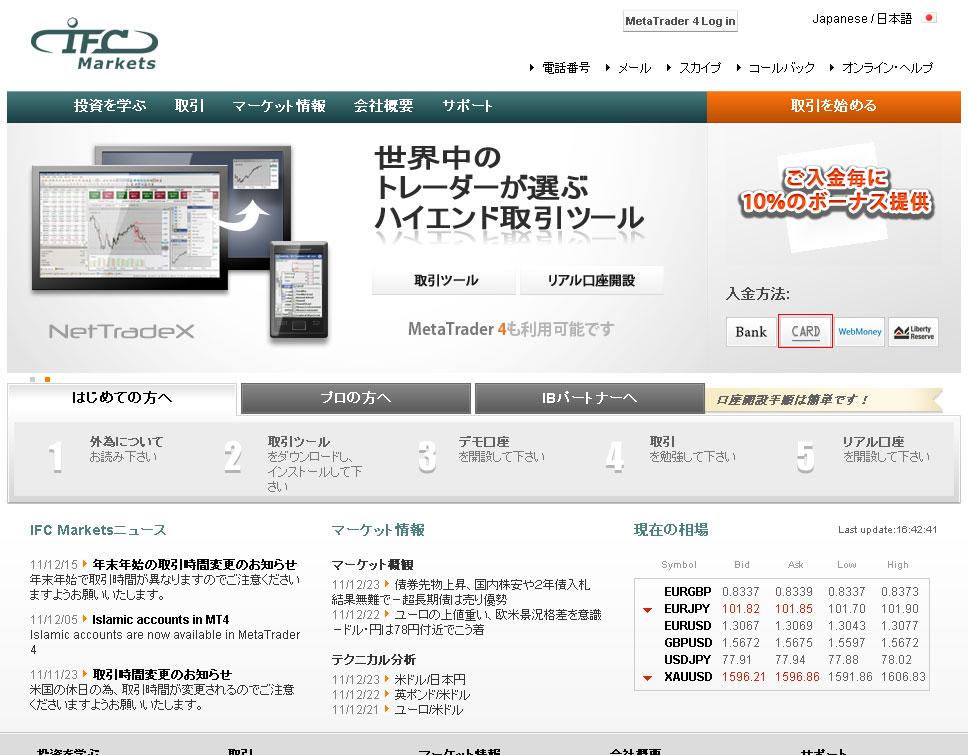Click the EURUSD symbol row
968x755 pixels.
782,625
